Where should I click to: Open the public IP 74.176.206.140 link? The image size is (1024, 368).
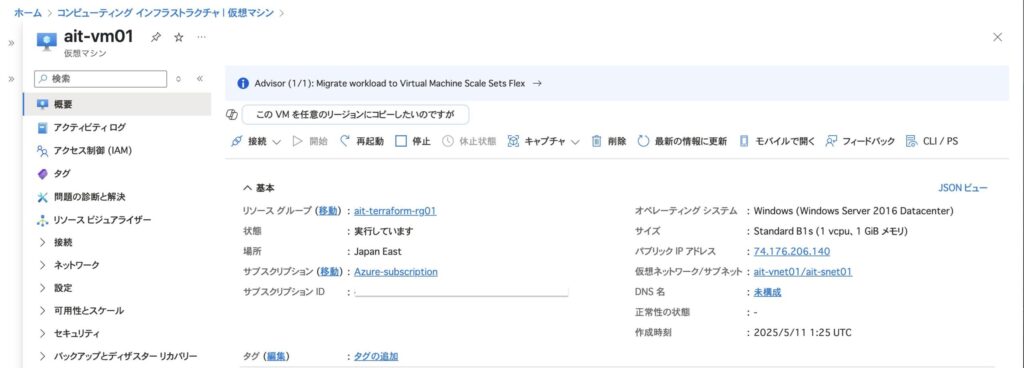pos(792,251)
